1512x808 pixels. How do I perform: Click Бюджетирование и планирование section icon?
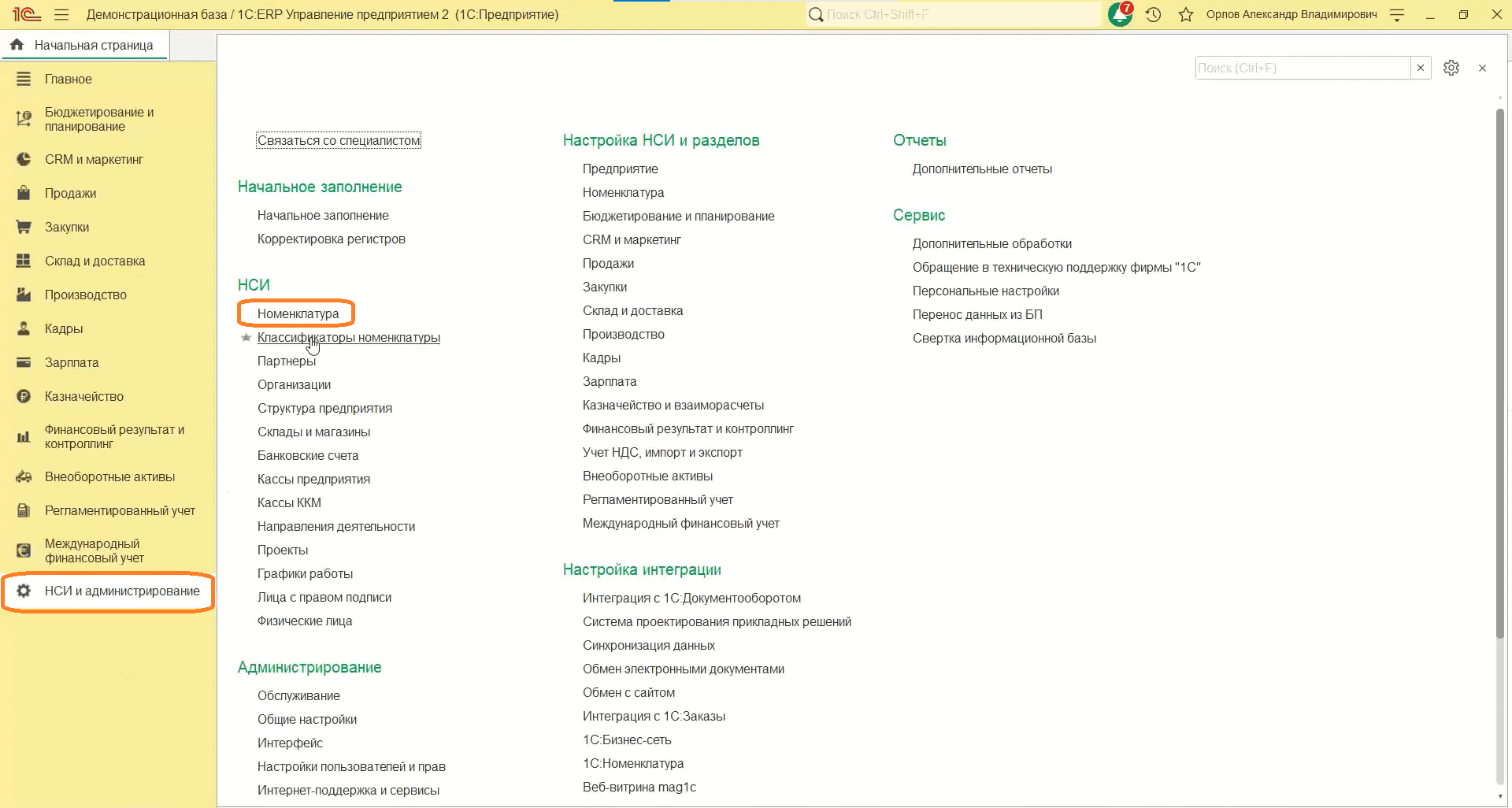(24, 119)
